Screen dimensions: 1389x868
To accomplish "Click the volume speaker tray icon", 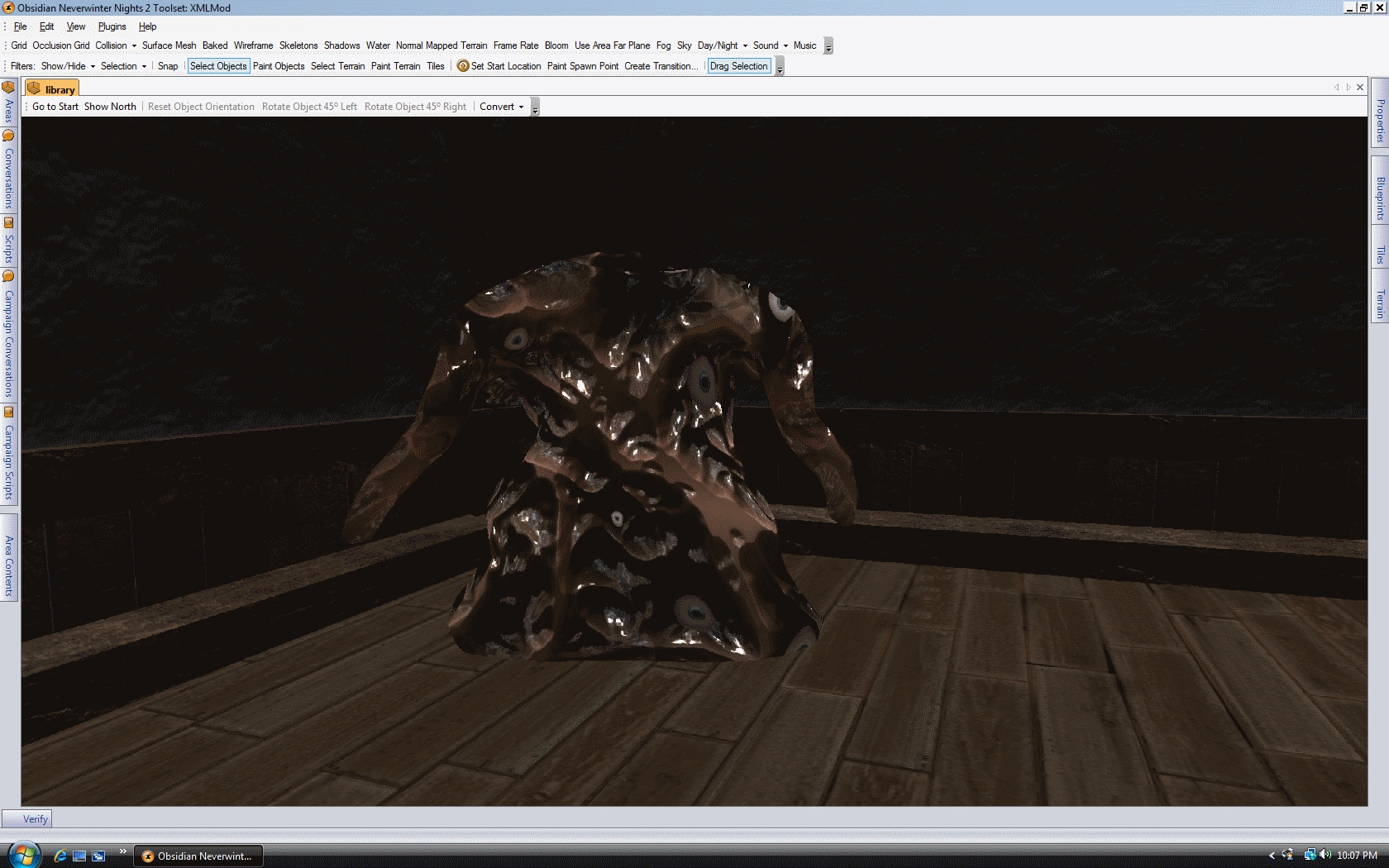I will 1325,855.
